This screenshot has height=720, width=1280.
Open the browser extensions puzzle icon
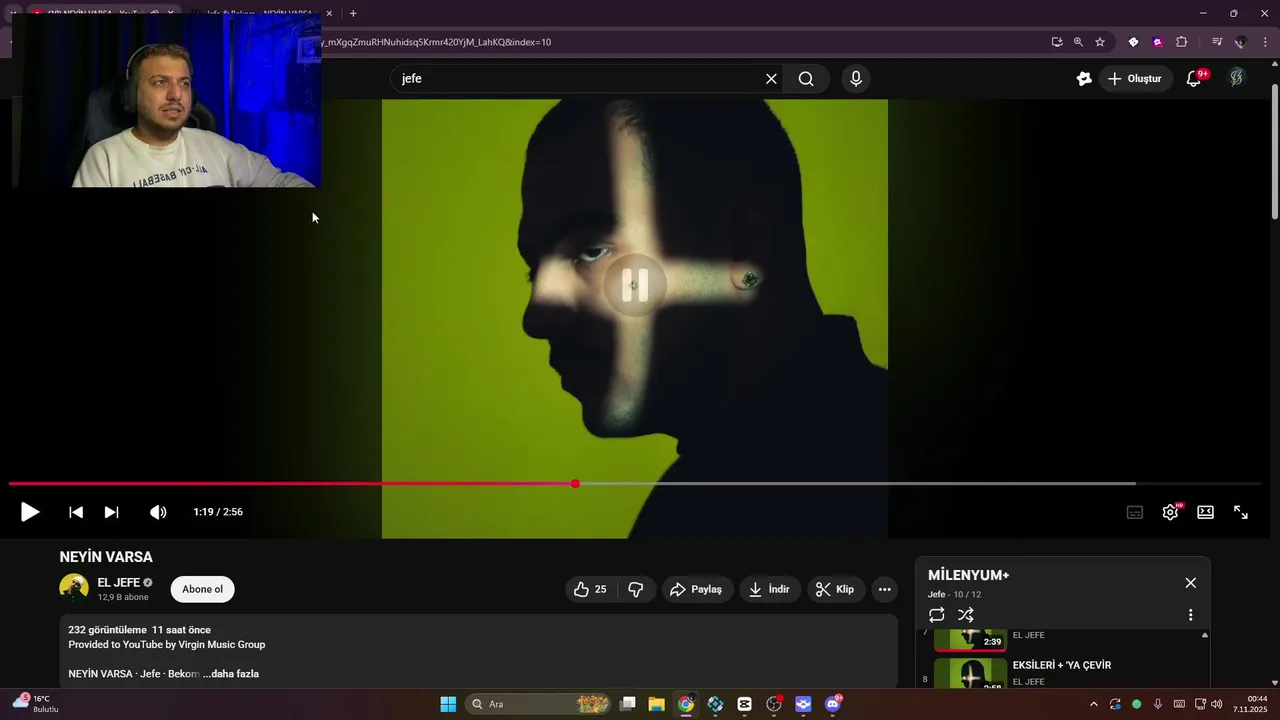[1181, 42]
